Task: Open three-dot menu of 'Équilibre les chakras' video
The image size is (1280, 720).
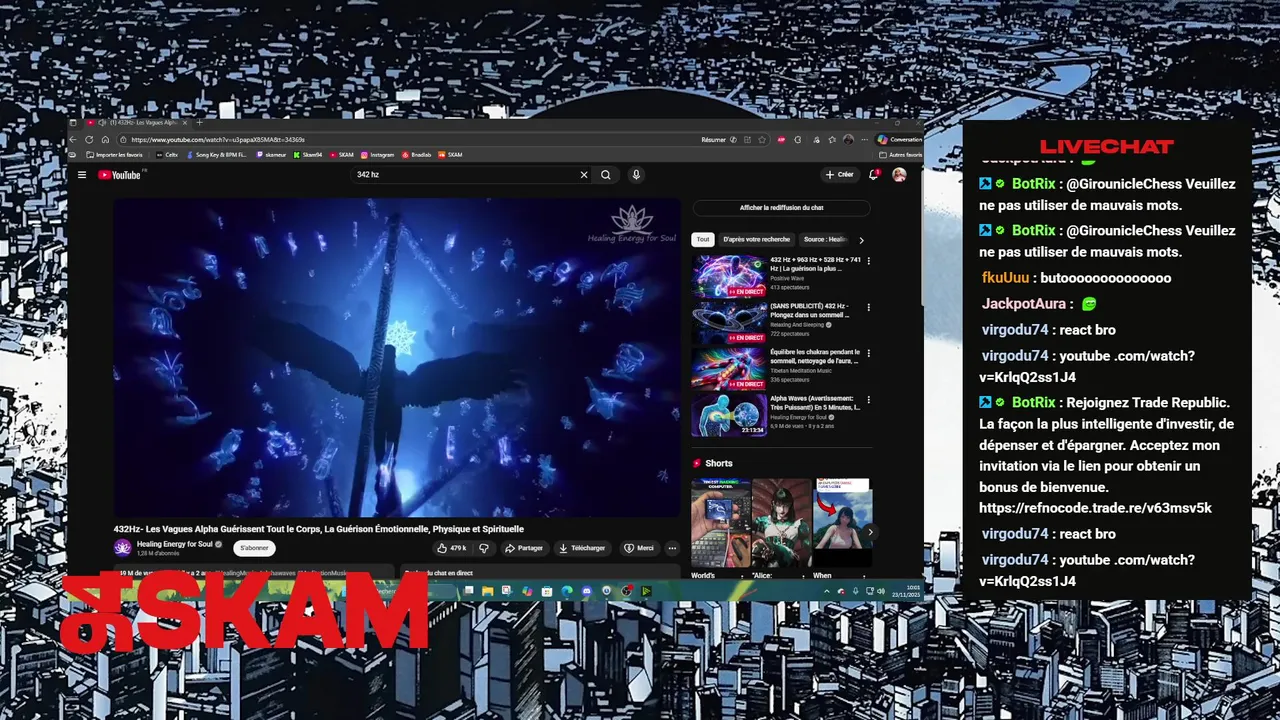Action: 868,353
